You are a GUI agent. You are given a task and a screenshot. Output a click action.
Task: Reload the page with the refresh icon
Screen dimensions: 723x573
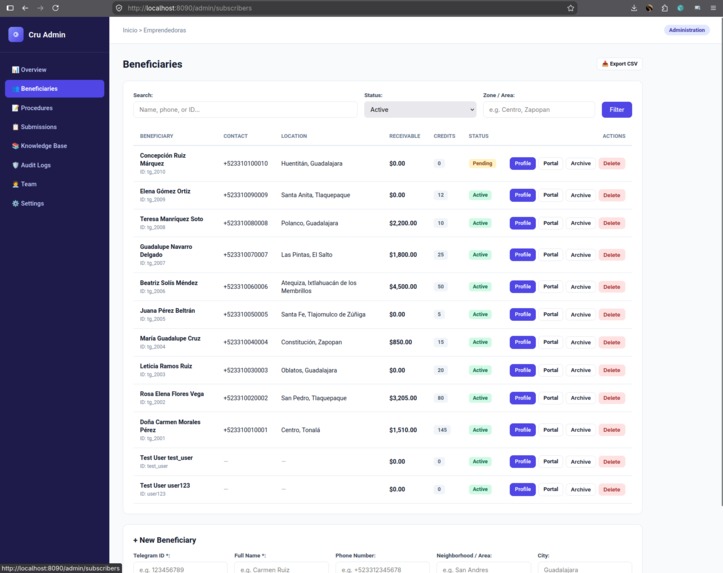(x=55, y=8)
